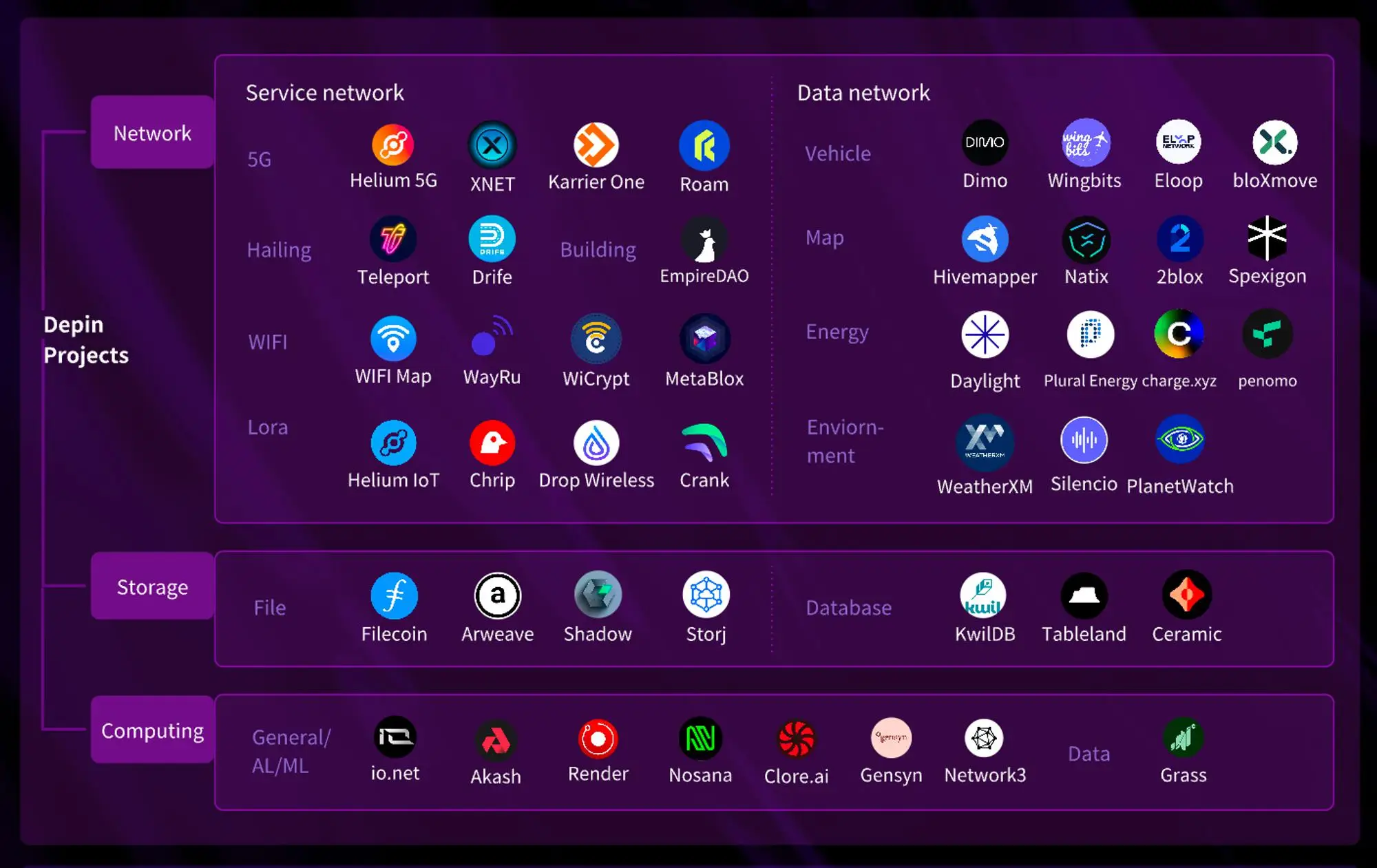Select the Database storage category
1377x868 pixels.
pos(848,607)
